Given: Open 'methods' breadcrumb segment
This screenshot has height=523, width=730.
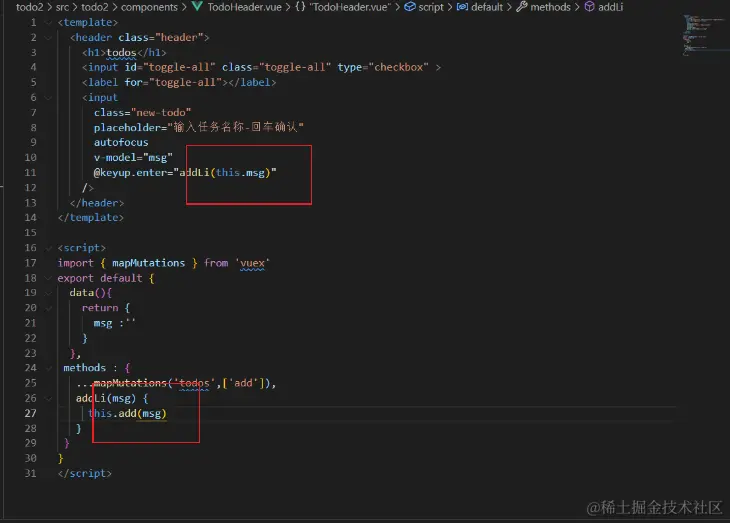Looking at the screenshot, I should (x=550, y=7).
